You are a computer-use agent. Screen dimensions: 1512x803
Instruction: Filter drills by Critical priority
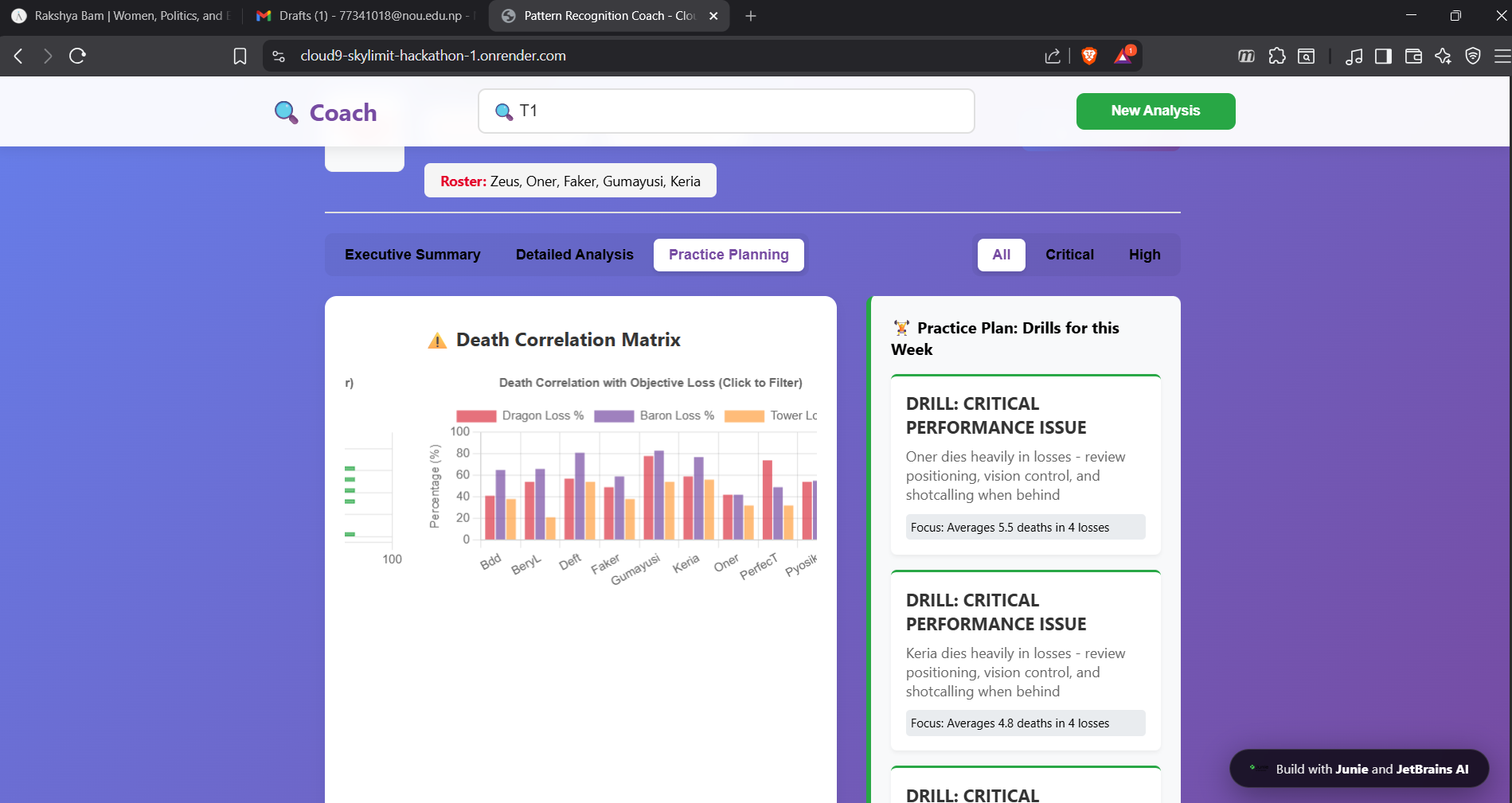tap(1069, 255)
